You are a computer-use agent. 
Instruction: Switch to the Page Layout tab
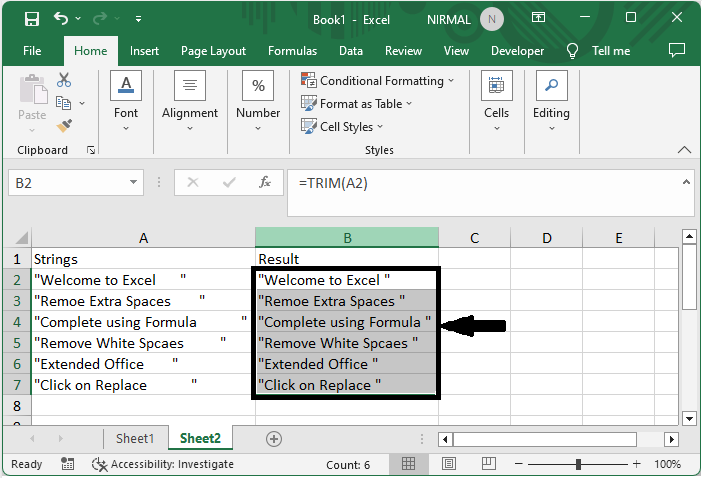point(214,51)
